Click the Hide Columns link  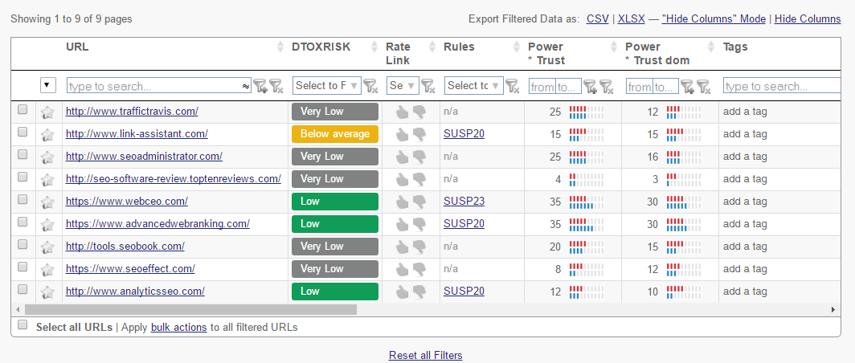tap(808, 19)
